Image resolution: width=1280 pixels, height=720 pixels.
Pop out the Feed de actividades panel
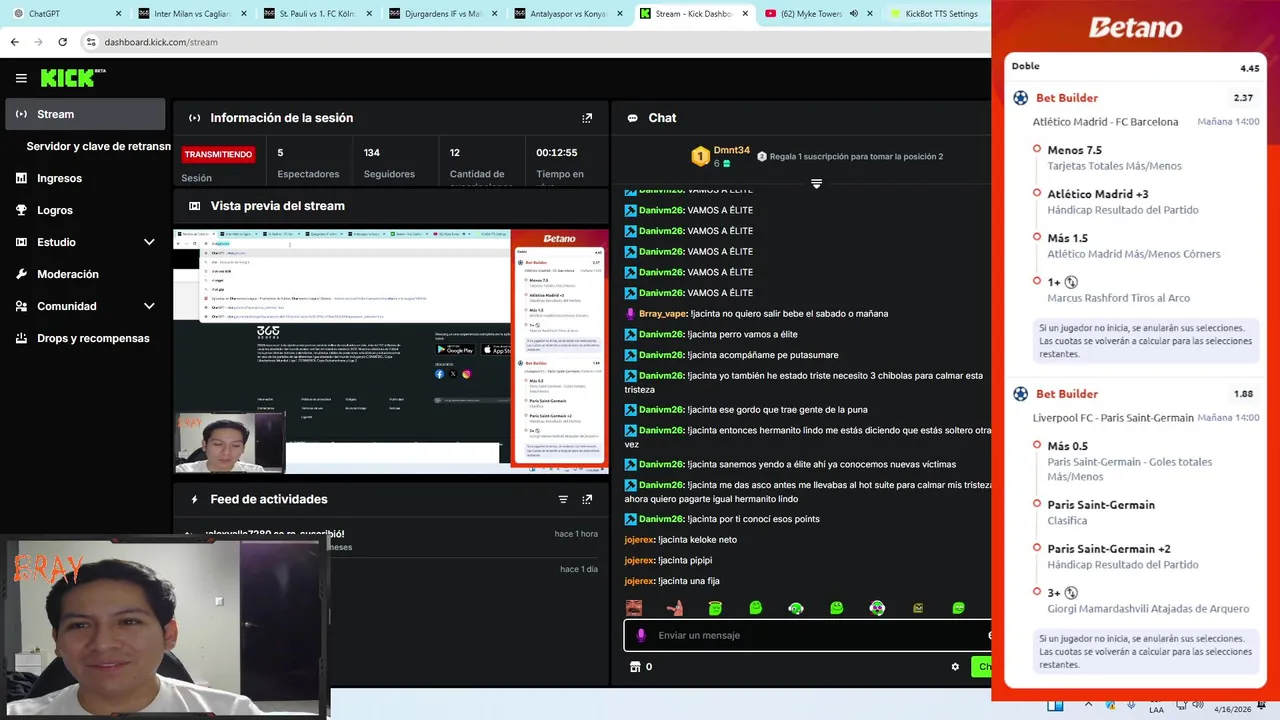(x=587, y=499)
